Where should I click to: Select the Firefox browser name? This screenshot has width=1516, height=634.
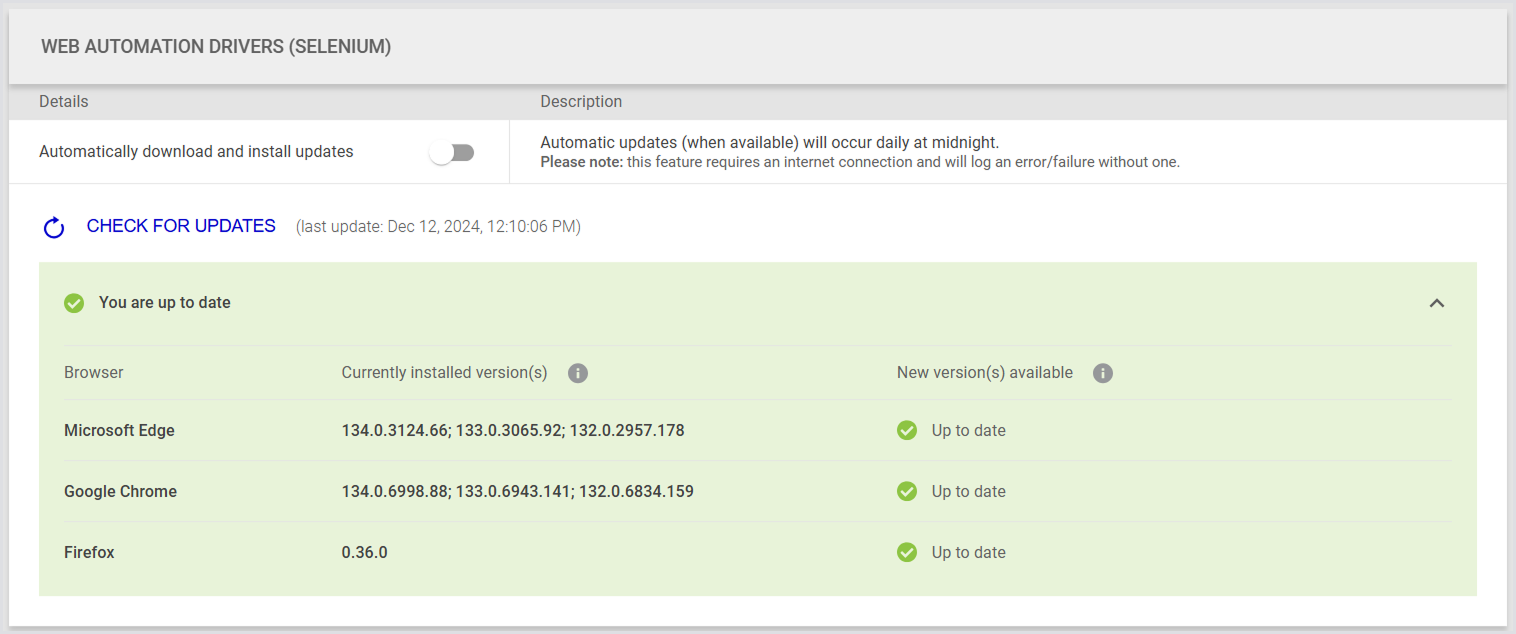(89, 553)
